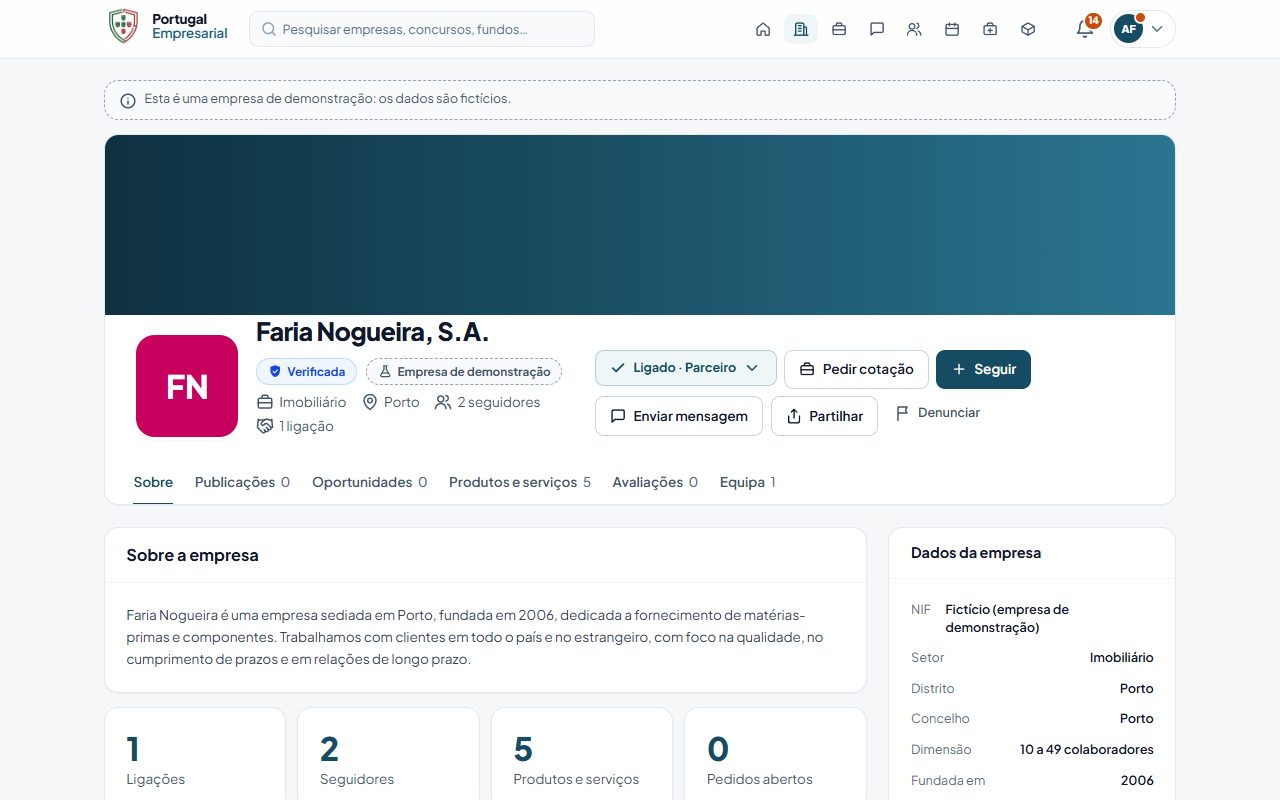Open the Equipa tab
Viewport: 1280px width, 800px height.
pos(748,483)
